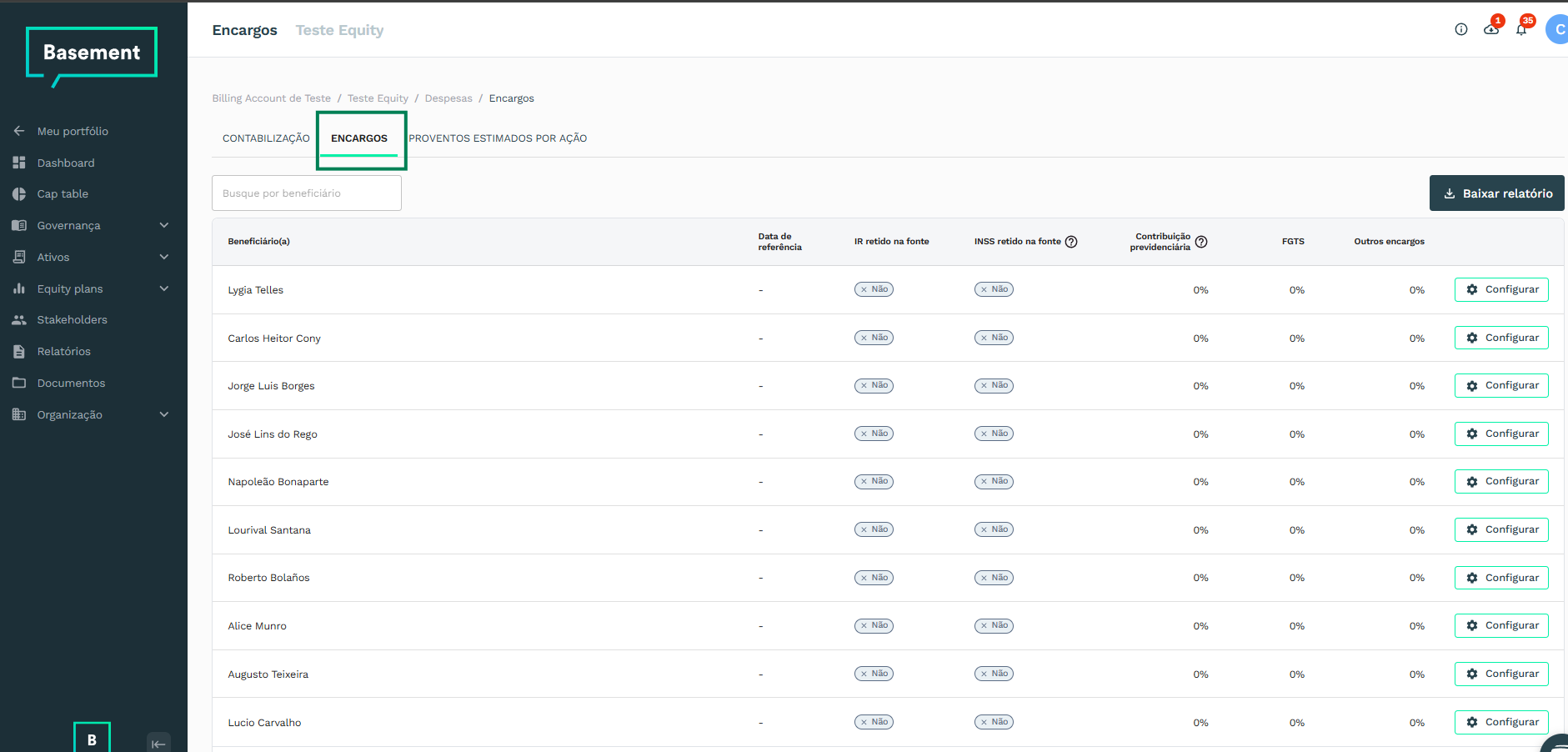
Task: Click Configurar for José Lins do Rego
Action: [x=1501, y=434]
